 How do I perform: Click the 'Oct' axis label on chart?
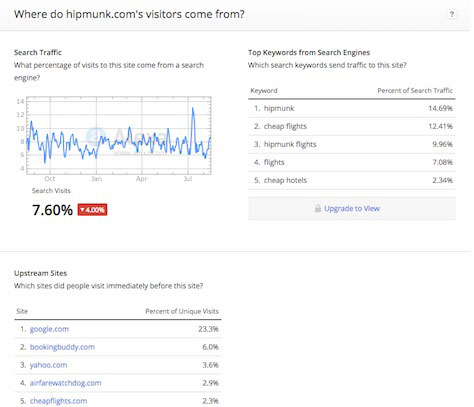point(50,179)
